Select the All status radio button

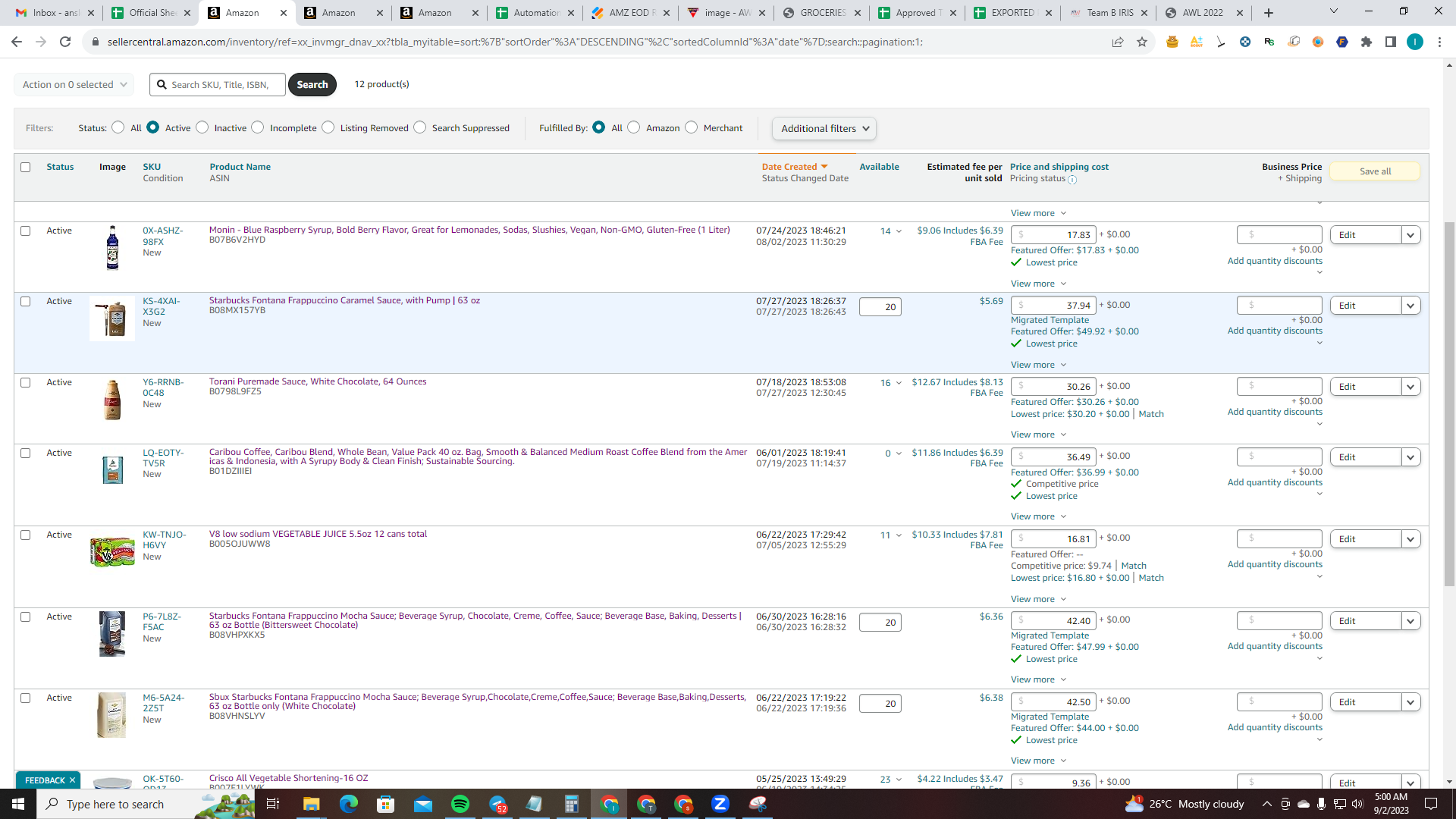118,127
